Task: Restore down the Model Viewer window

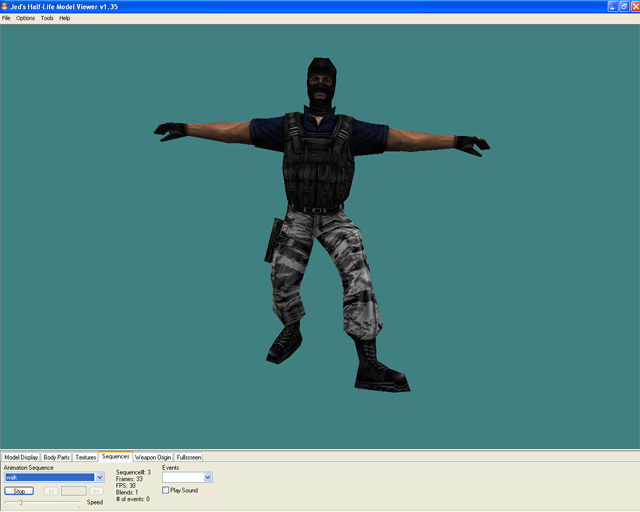Action: [x=624, y=6]
